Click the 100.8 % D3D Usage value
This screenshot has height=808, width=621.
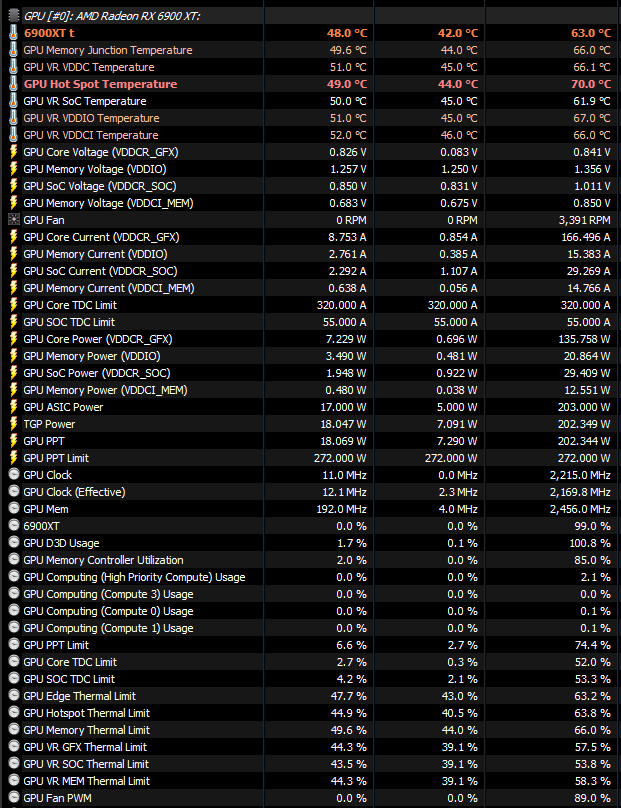tap(590, 543)
